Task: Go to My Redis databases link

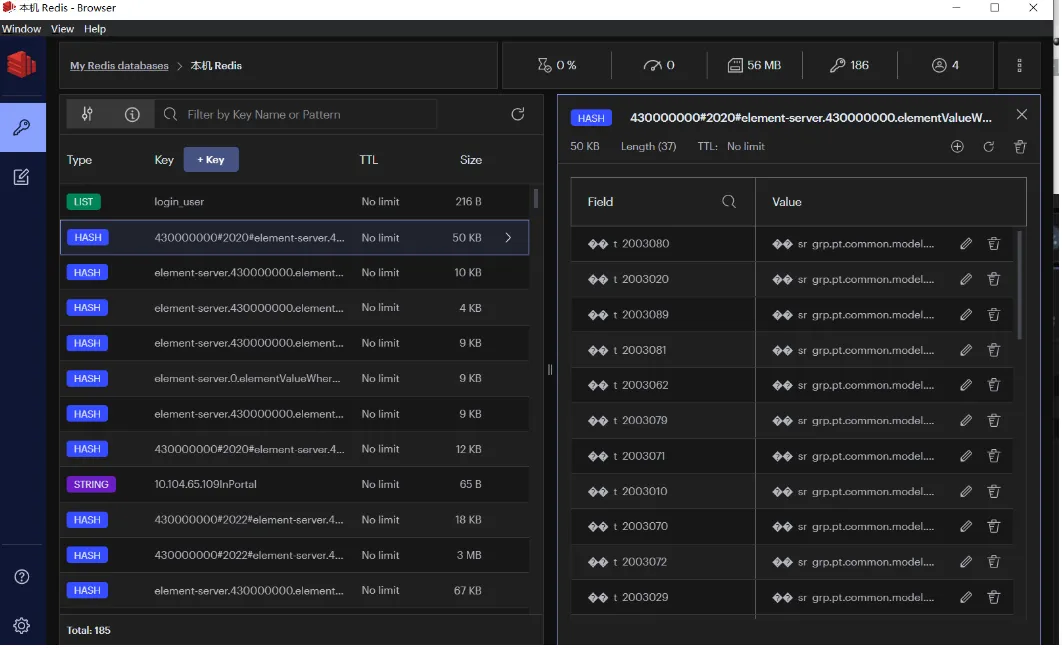Action: point(119,66)
